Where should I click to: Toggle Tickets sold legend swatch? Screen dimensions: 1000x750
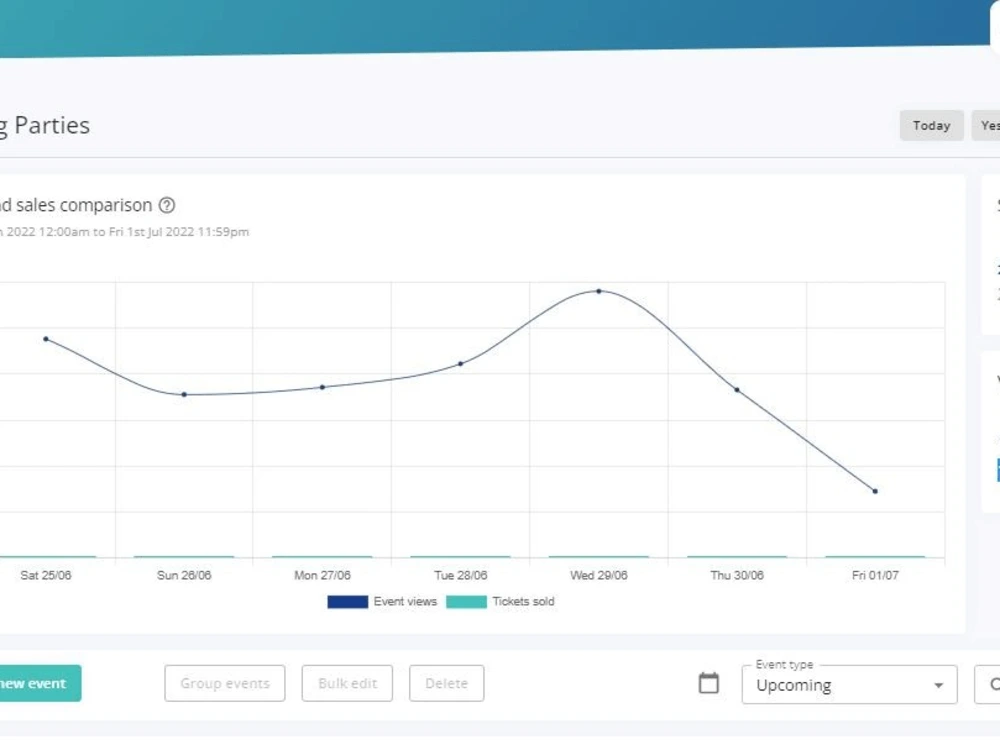(x=466, y=601)
